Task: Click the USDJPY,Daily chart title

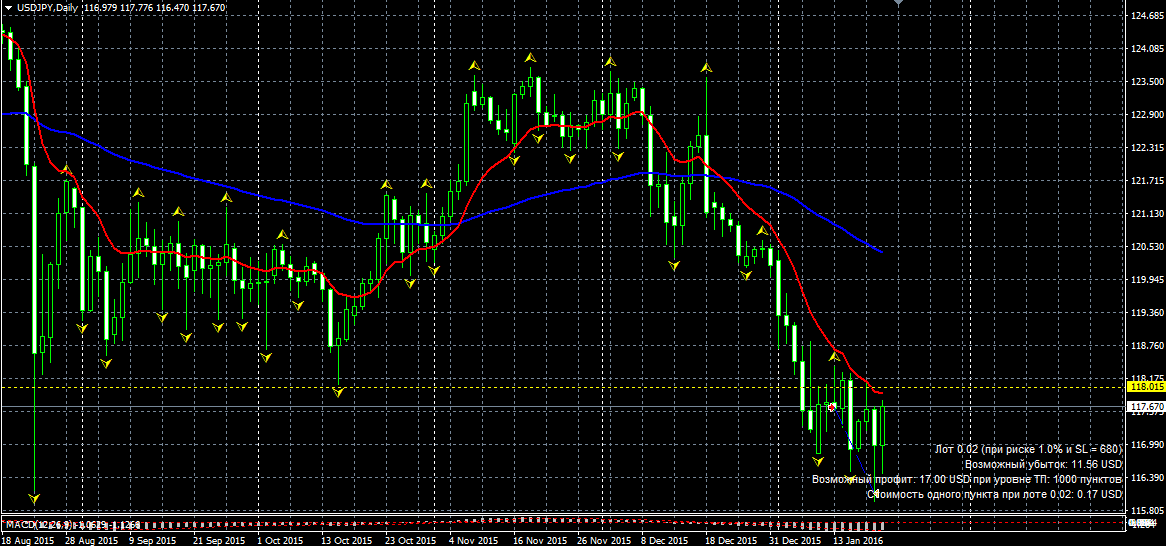Action: [x=48, y=7]
